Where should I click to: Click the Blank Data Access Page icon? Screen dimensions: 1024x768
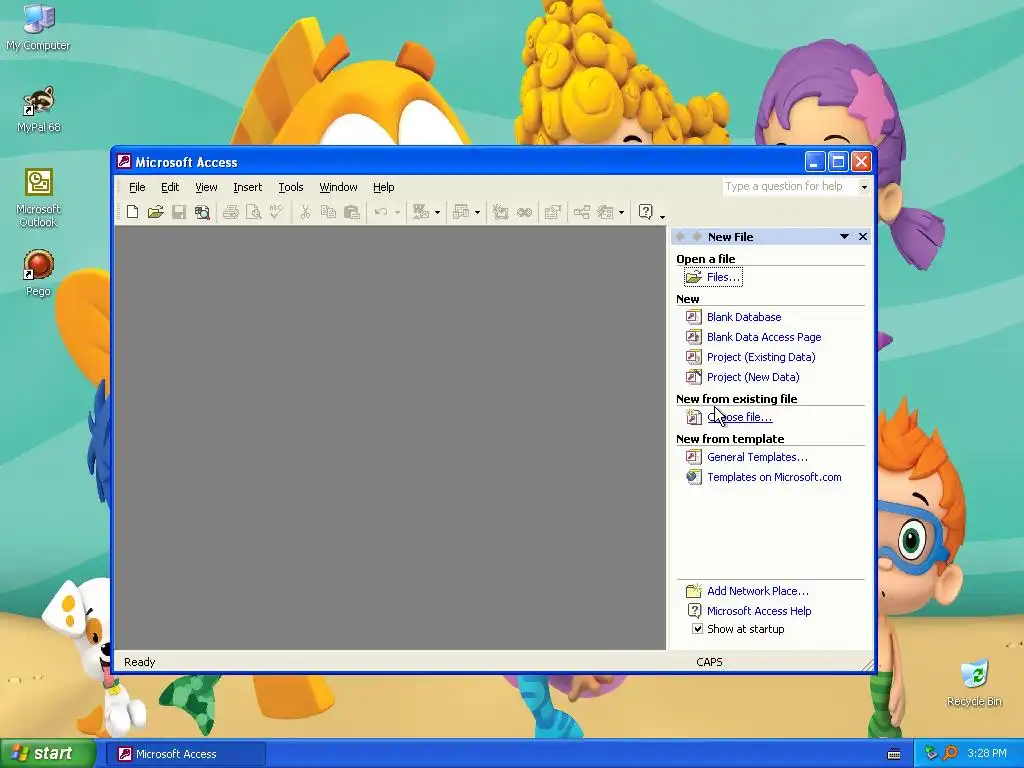pyautogui.click(x=694, y=337)
